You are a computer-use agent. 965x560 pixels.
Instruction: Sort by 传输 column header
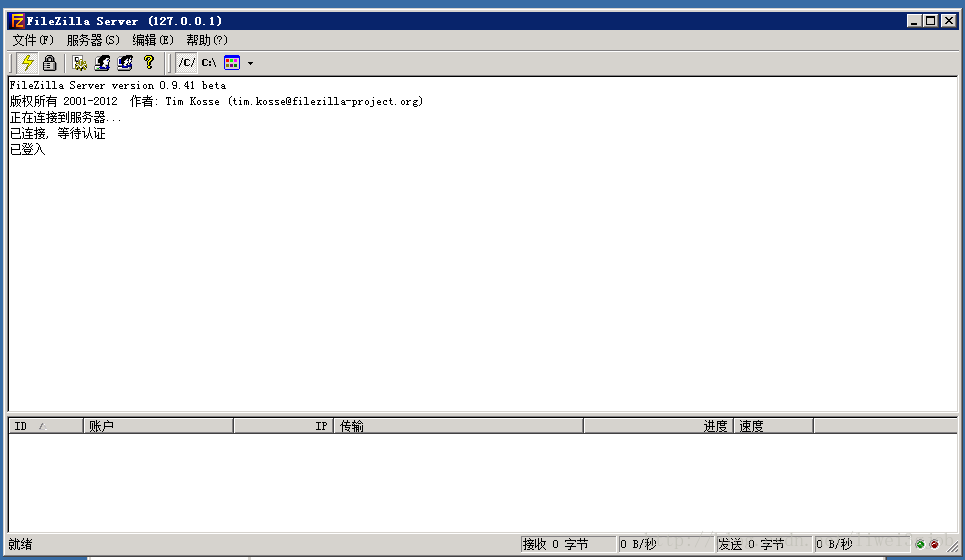point(458,426)
